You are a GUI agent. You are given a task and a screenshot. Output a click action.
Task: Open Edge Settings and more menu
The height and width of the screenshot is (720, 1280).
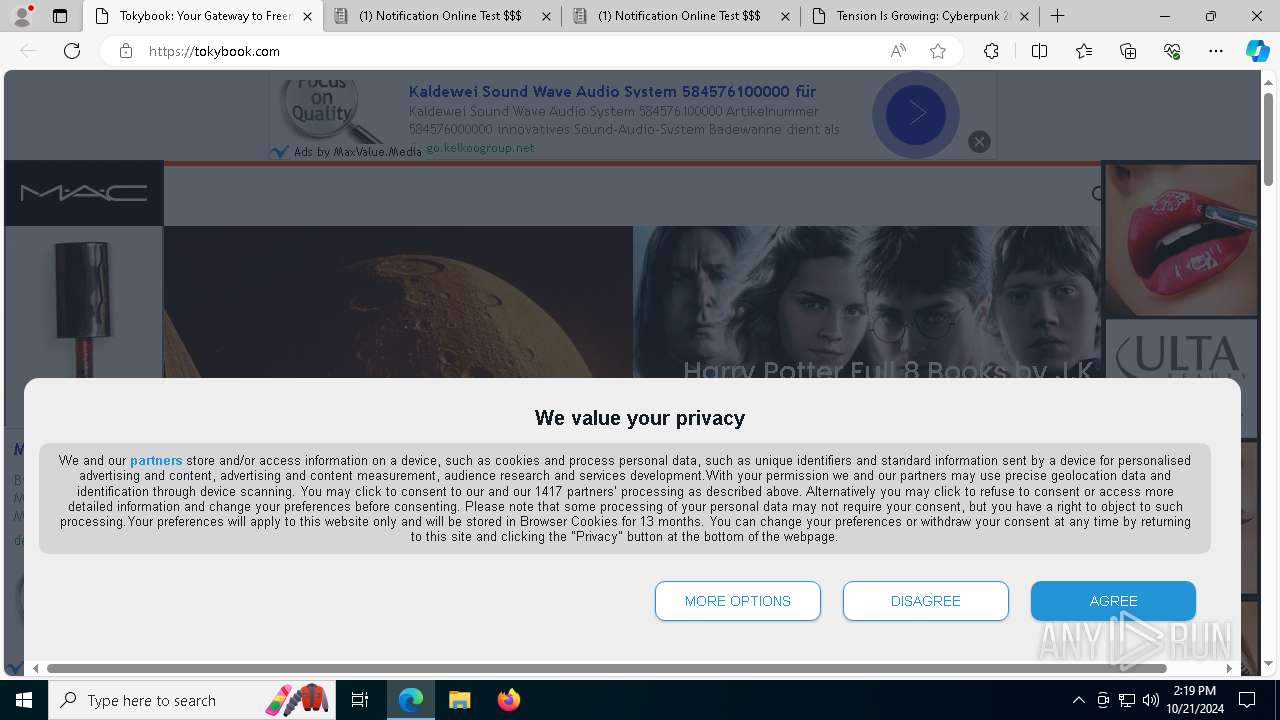(x=1216, y=51)
